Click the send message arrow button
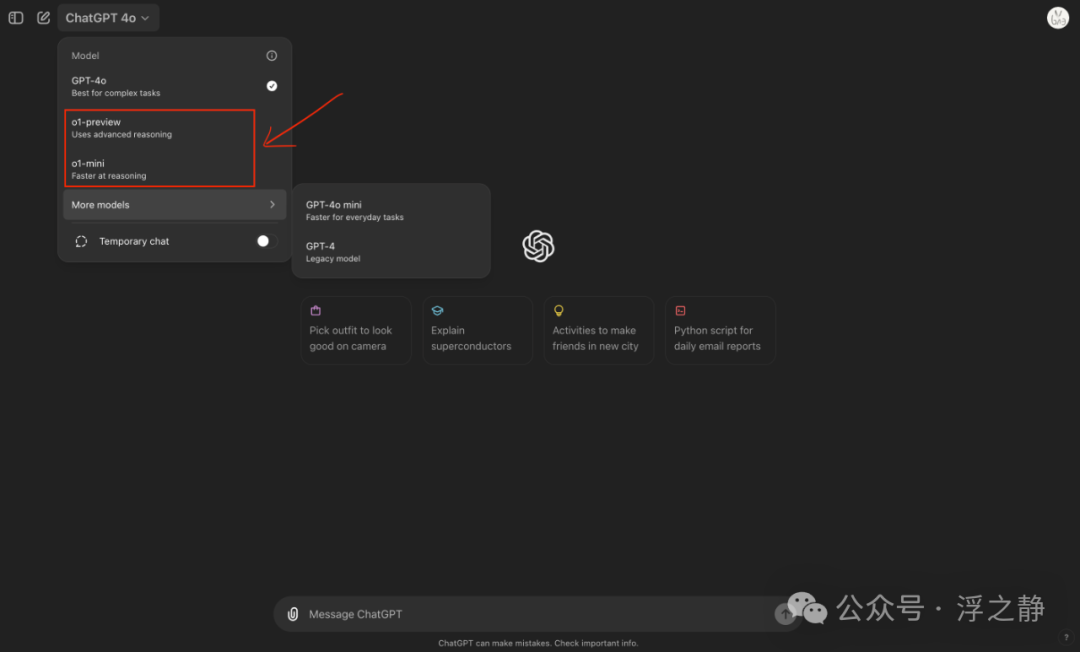 point(785,614)
